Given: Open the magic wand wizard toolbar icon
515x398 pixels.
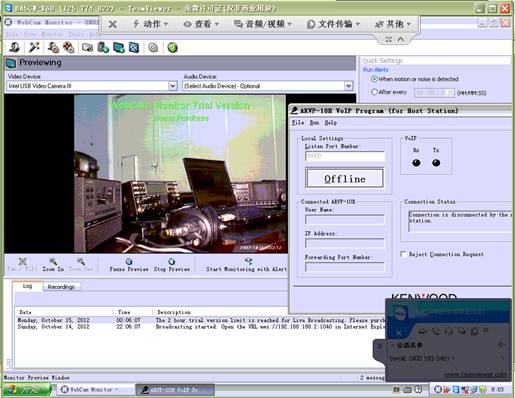Looking at the screenshot, I should 34,47.
